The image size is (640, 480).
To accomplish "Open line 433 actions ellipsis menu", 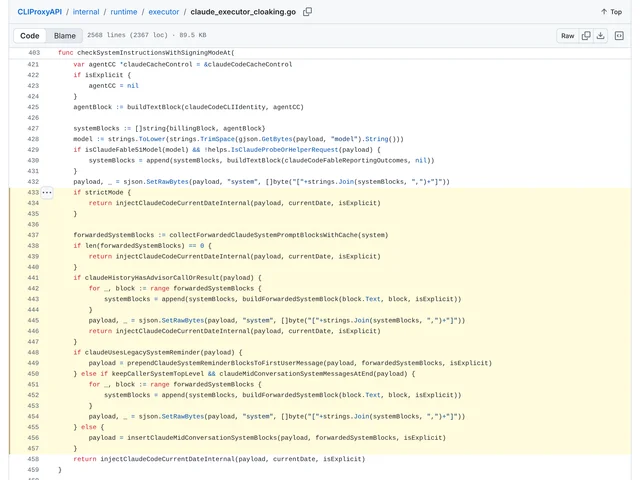I will 47,192.
